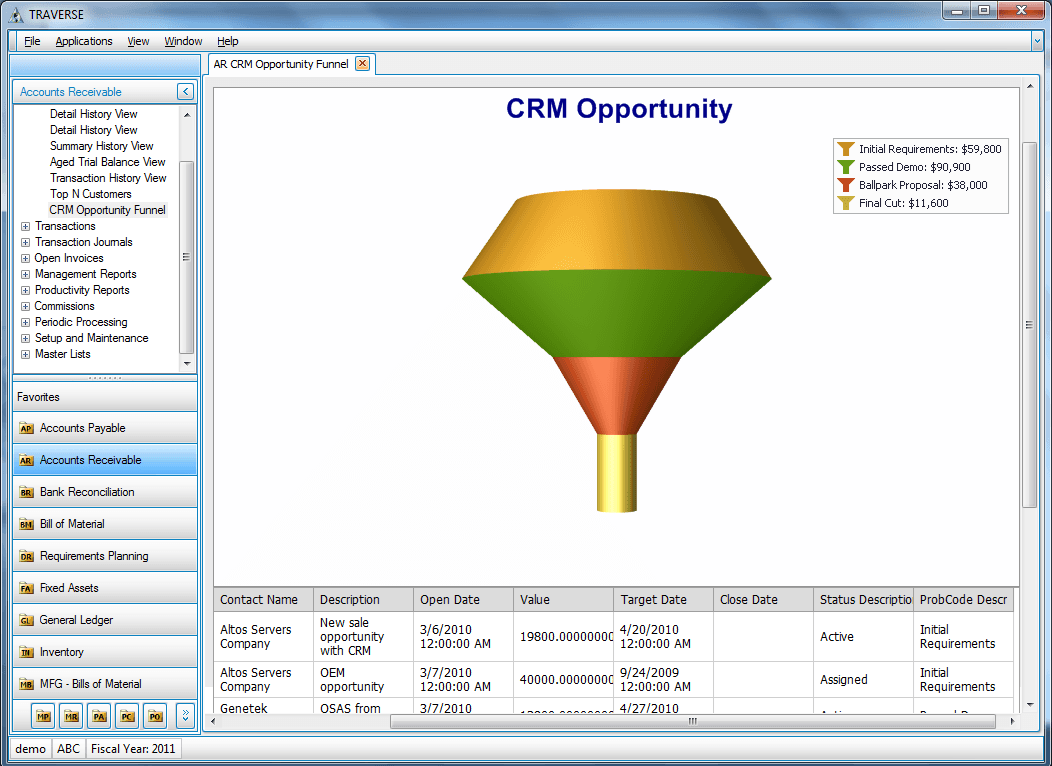Open the File menu
Viewport: 1052px width, 766px height.
32,41
